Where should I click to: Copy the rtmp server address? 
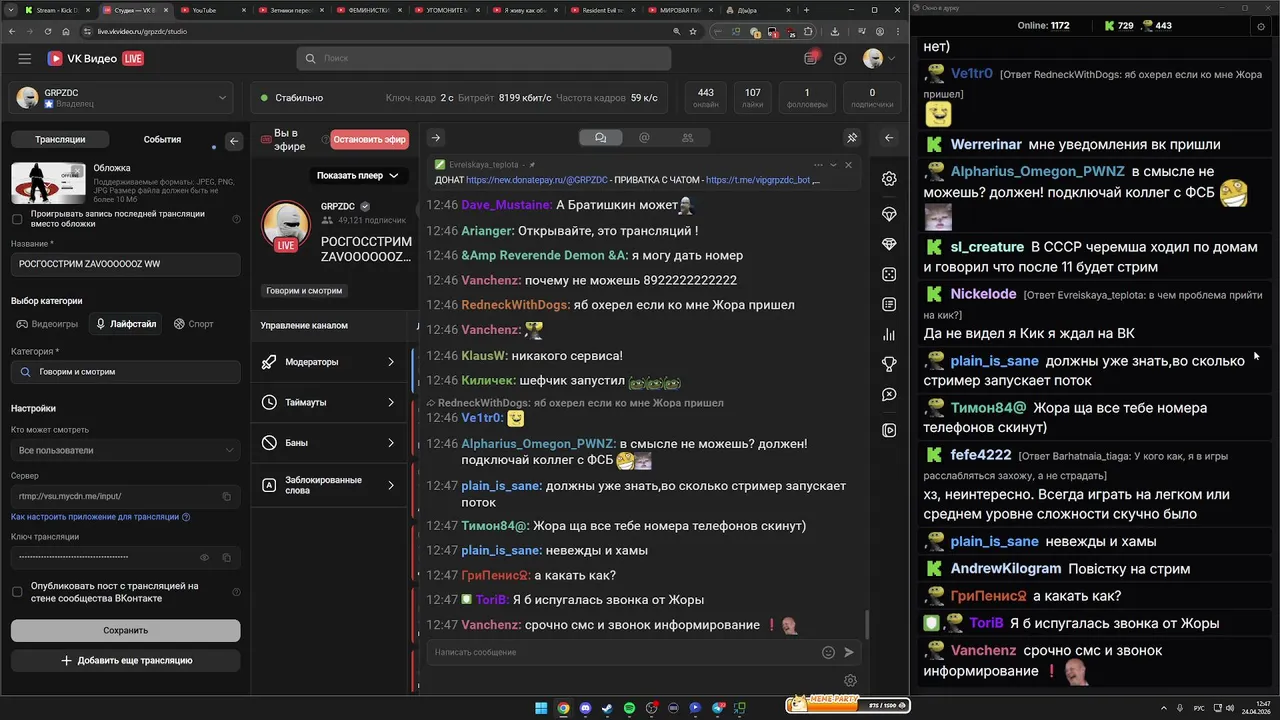click(226, 496)
